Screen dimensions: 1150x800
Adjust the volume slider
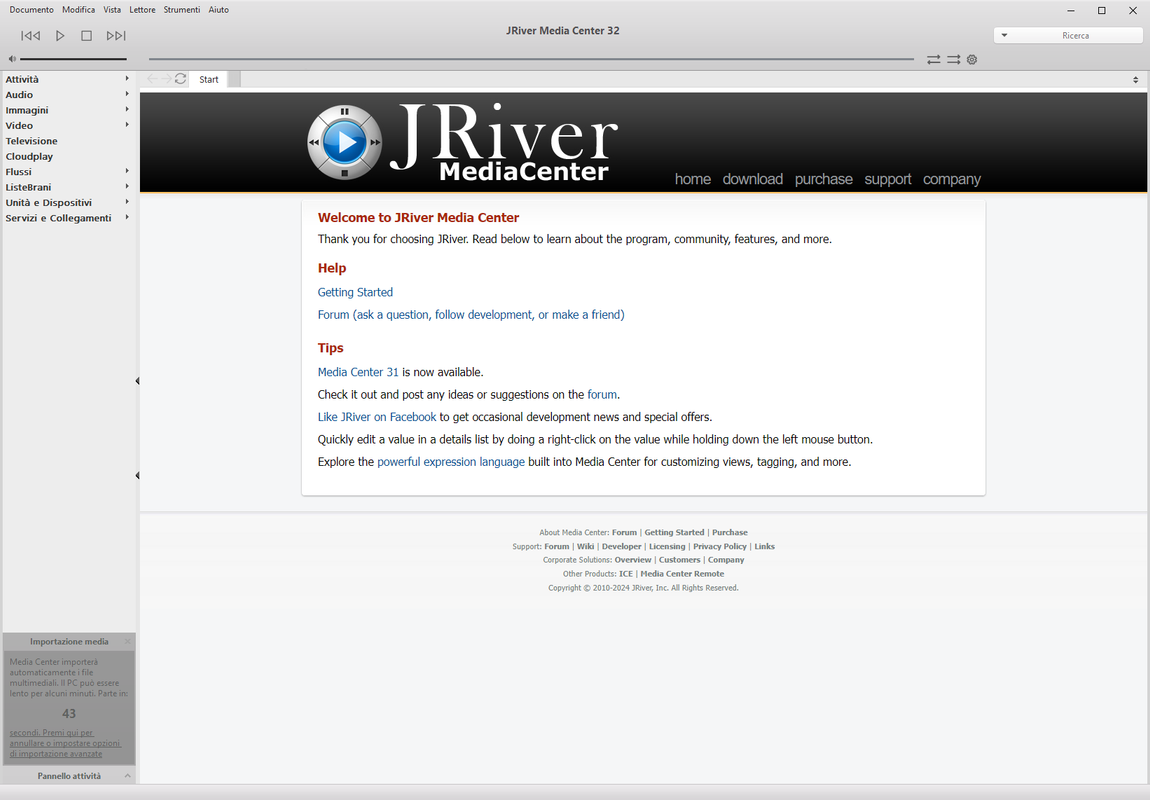click(73, 59)
